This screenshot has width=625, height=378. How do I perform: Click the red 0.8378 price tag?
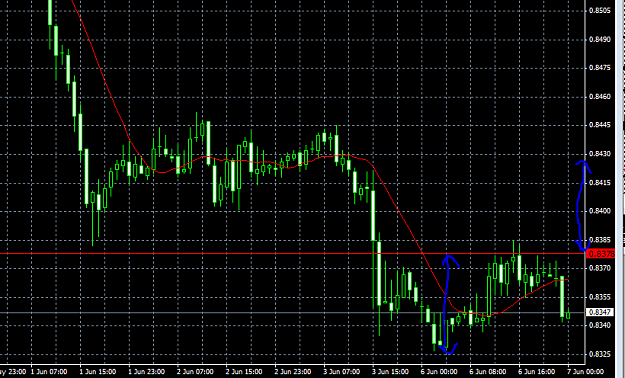pos(601,254)
